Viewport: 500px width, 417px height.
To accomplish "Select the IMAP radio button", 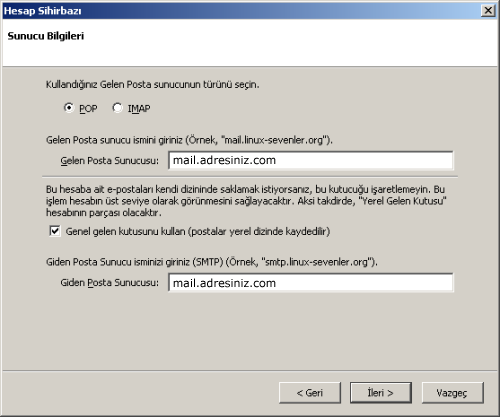I will tap(117, 108).
